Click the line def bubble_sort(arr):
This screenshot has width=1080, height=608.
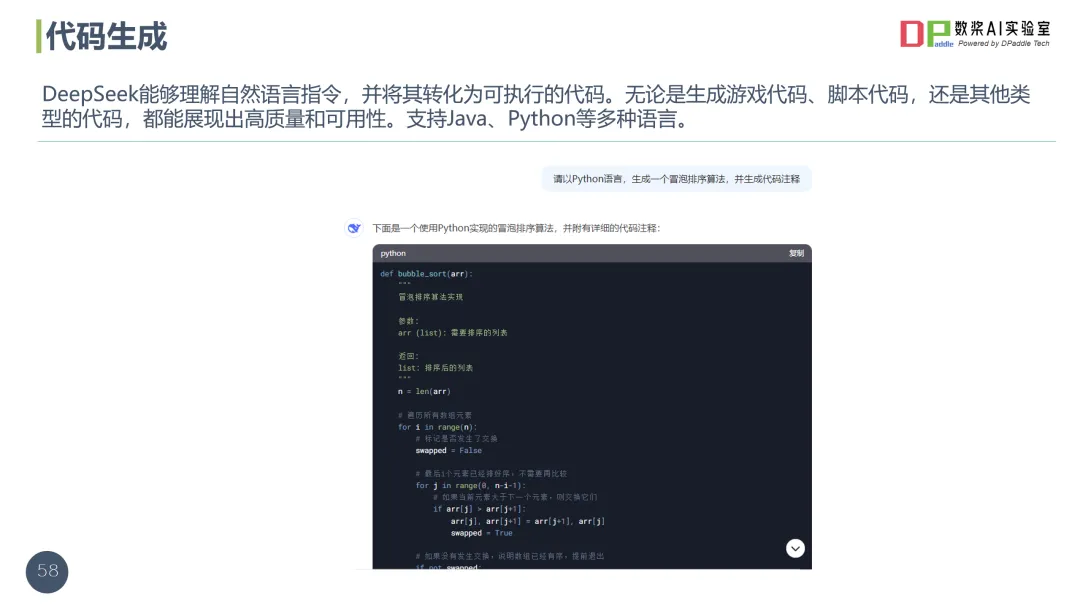[426, 273]
